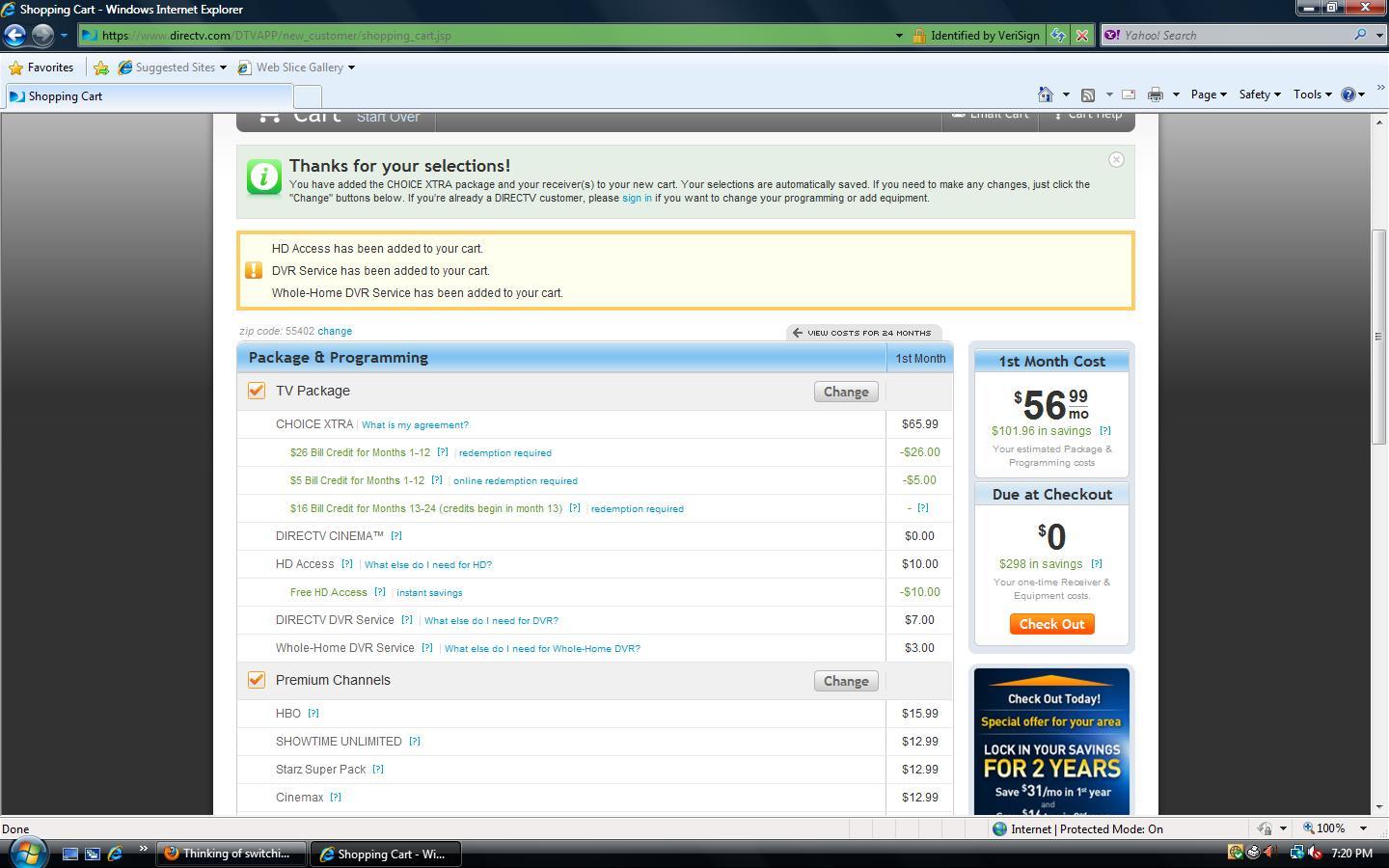Click the browser zoom level 100% control
1389x868 pixels.
pos(1336,828)
